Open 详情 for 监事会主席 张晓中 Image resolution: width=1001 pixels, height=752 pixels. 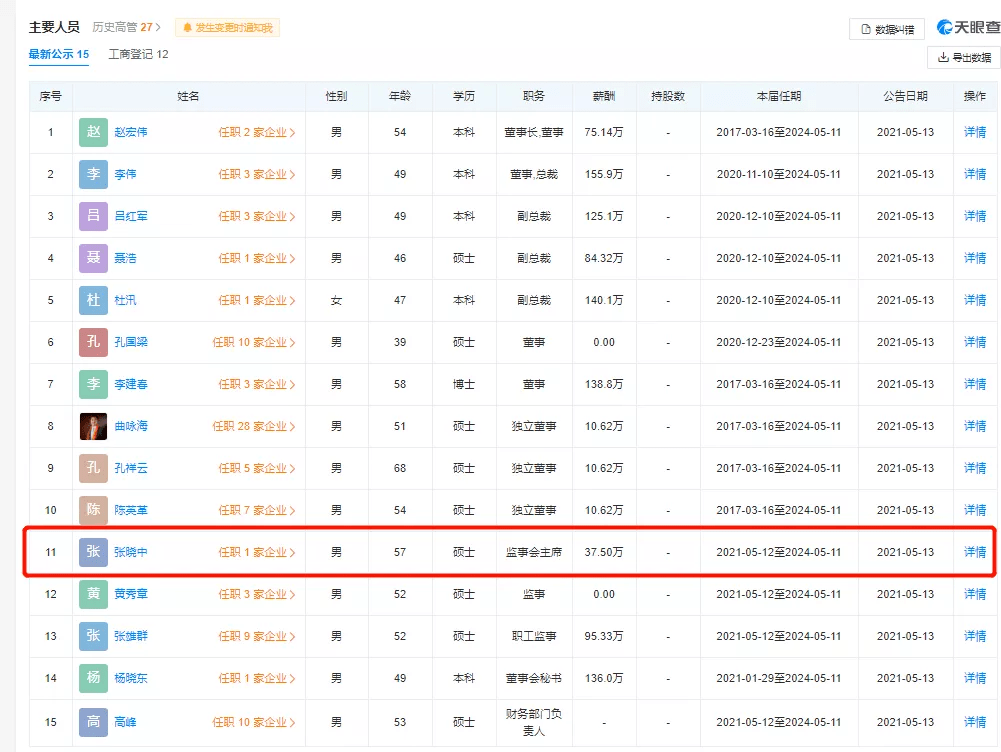tap(974, 551)
